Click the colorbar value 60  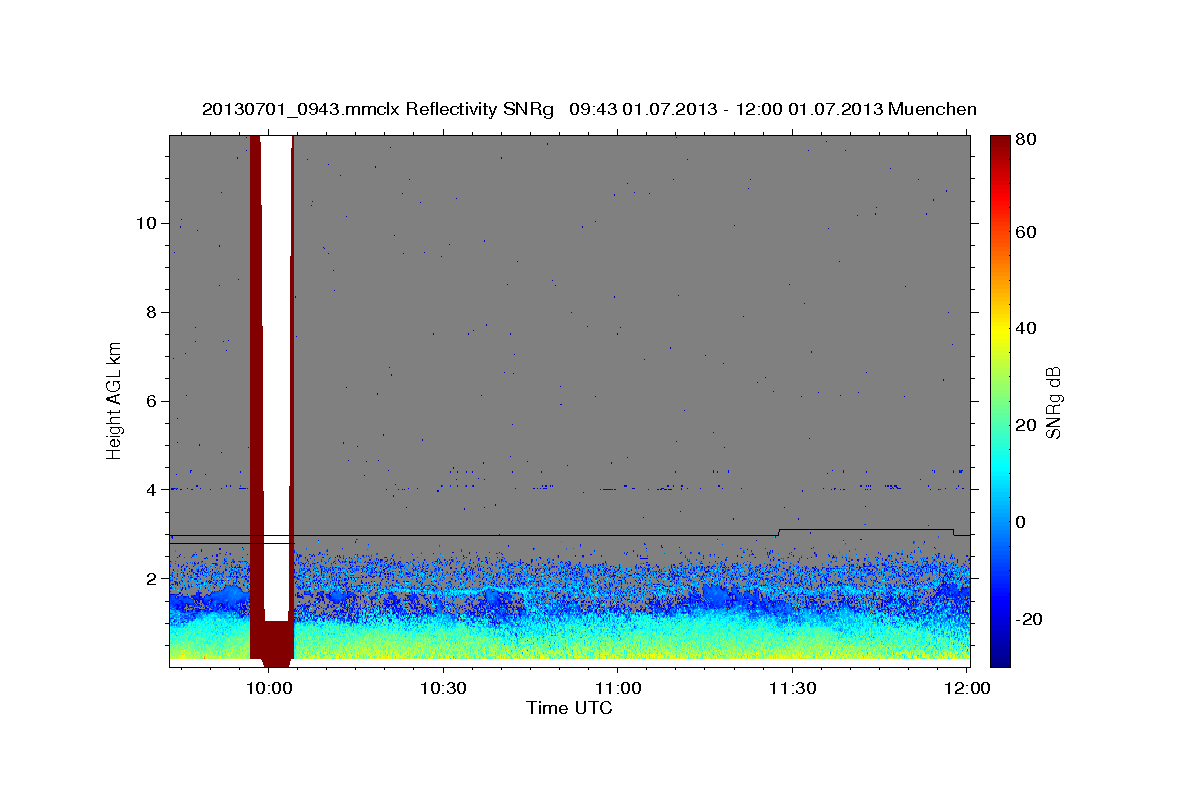point(1025,232)
